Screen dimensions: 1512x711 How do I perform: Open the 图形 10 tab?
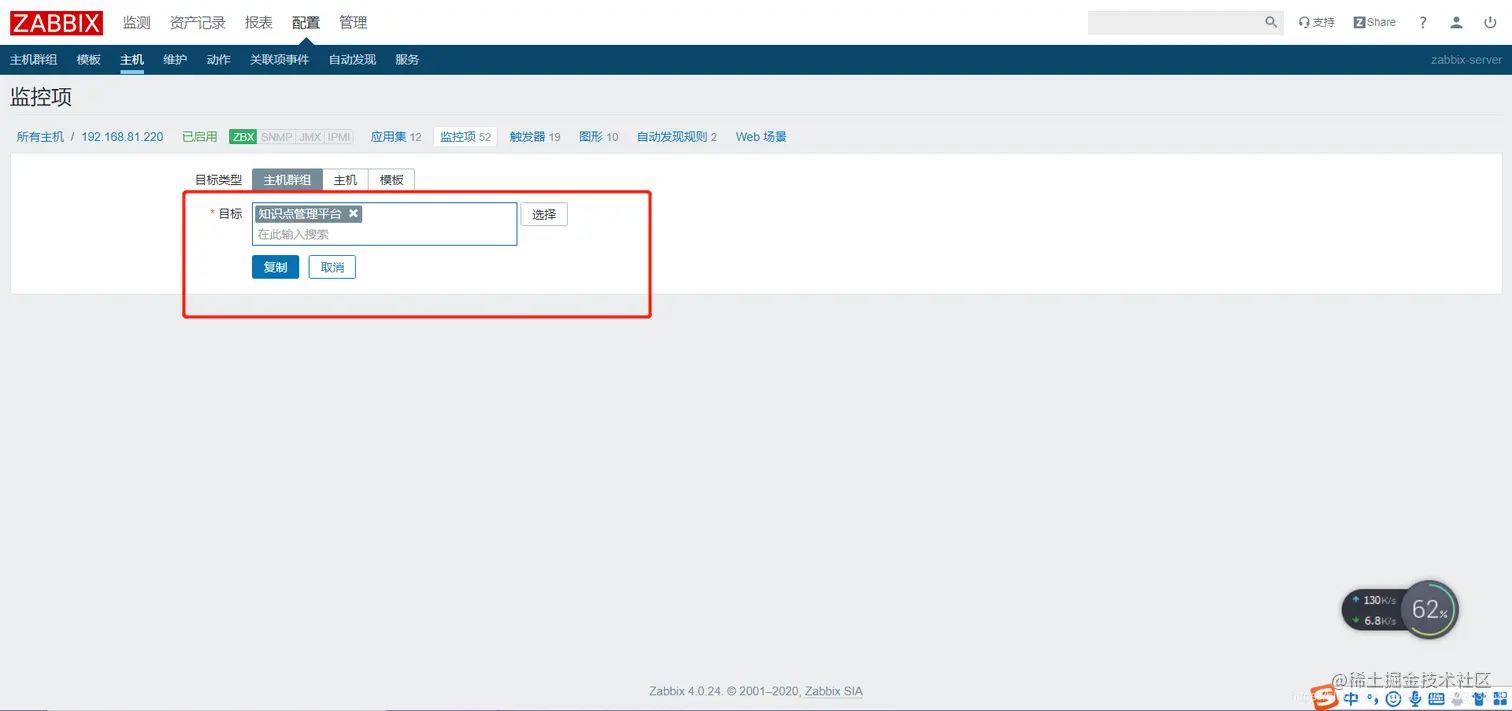click(x=598, y=137)
